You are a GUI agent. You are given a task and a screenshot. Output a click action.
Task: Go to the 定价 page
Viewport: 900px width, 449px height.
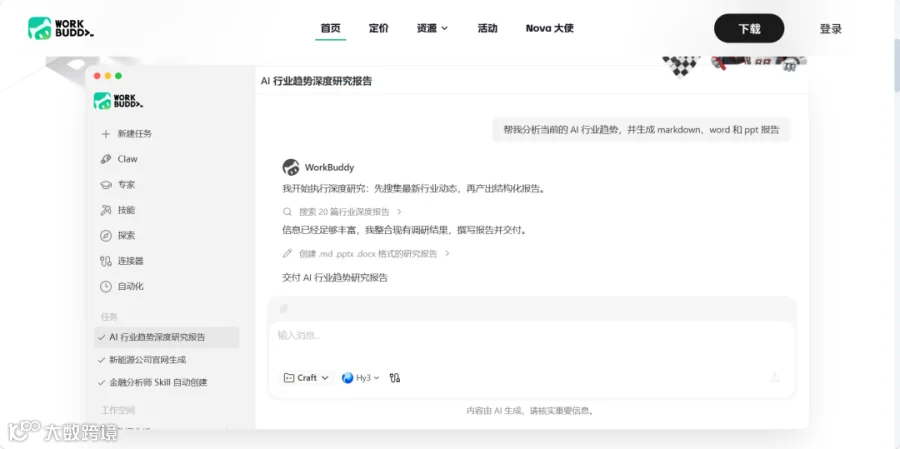click(378, 28)
